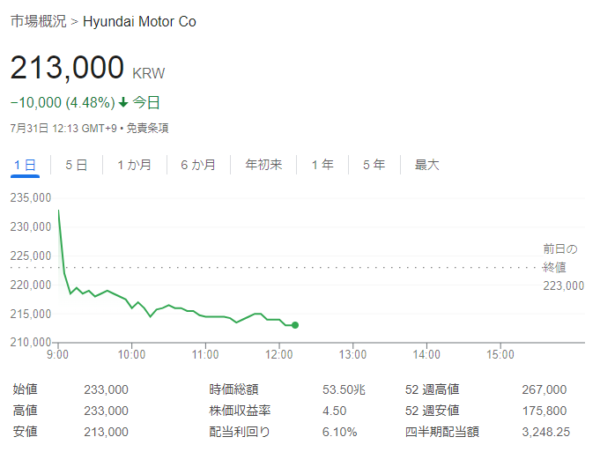The image size is (600, 452).
Task: Select the 6か月 range tab
Action: 198,165
